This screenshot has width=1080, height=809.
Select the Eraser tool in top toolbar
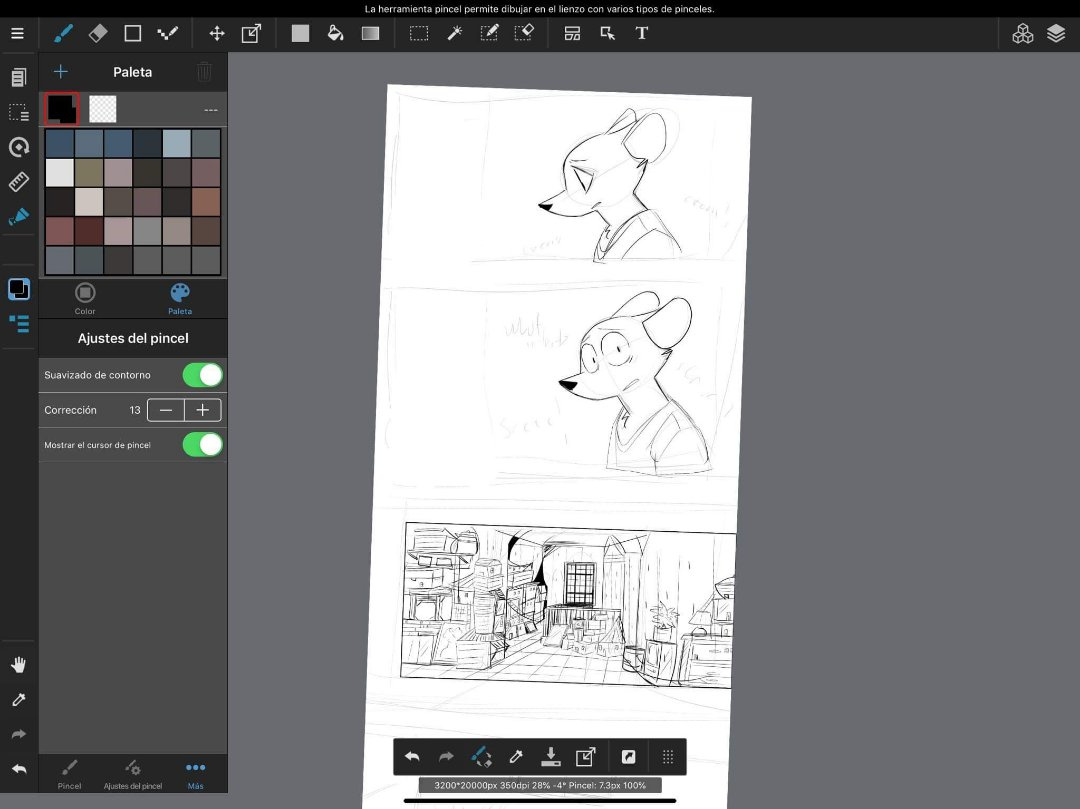[x=97, y=33]
